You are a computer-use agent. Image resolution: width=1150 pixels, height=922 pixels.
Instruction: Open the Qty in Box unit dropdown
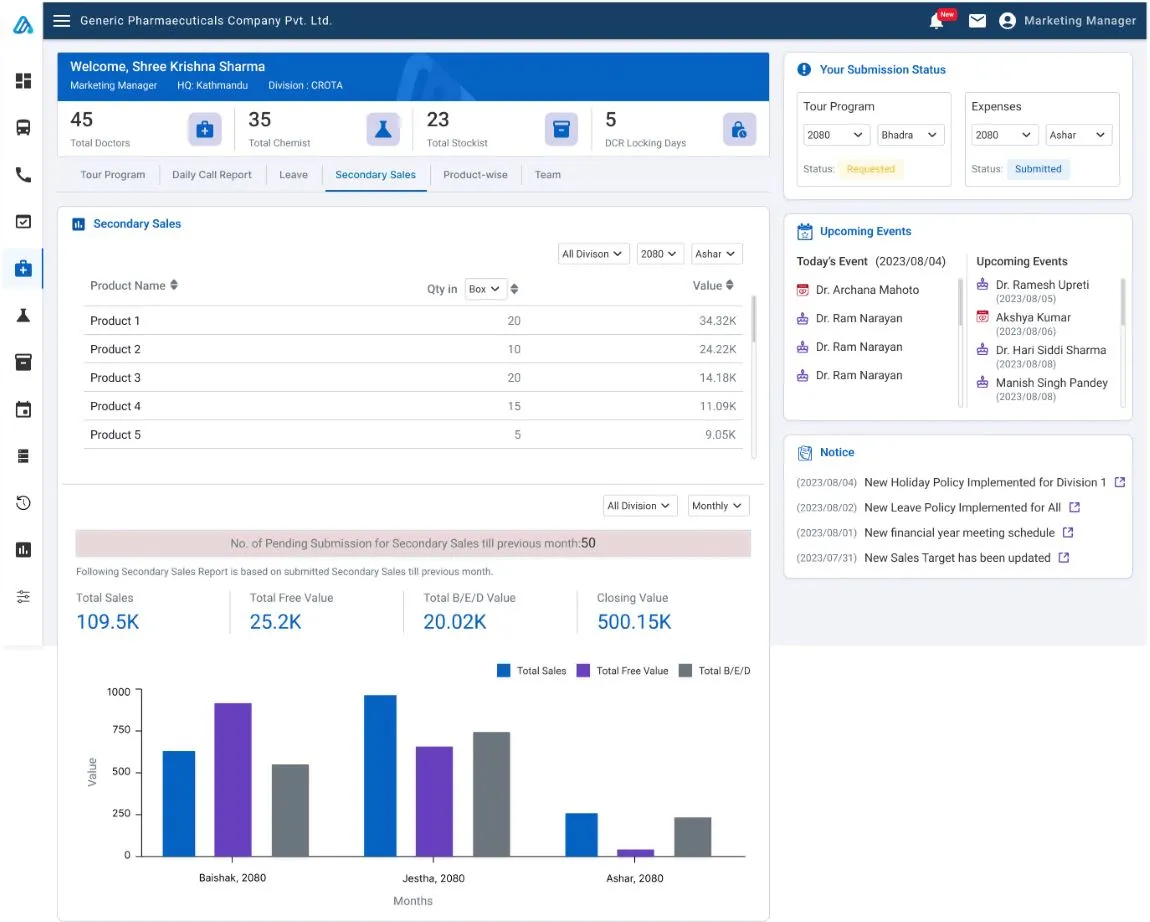486,289
